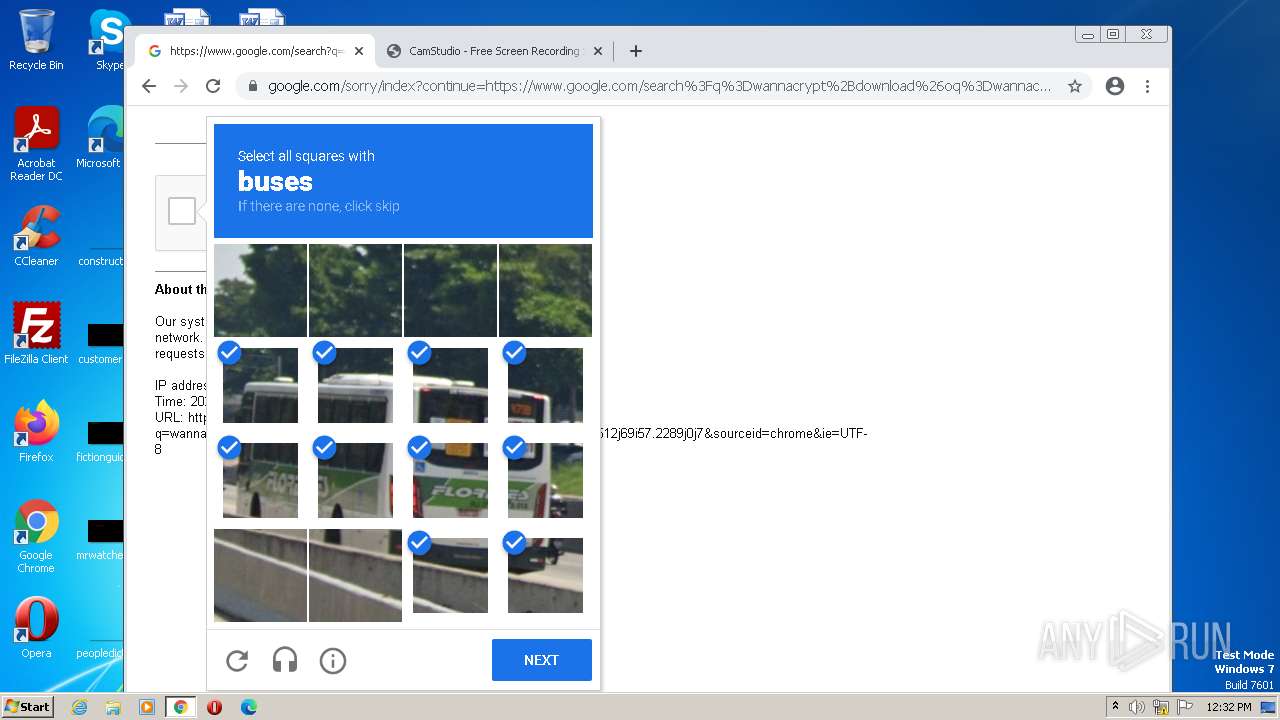View site info via padlock icon

(253, 86)
